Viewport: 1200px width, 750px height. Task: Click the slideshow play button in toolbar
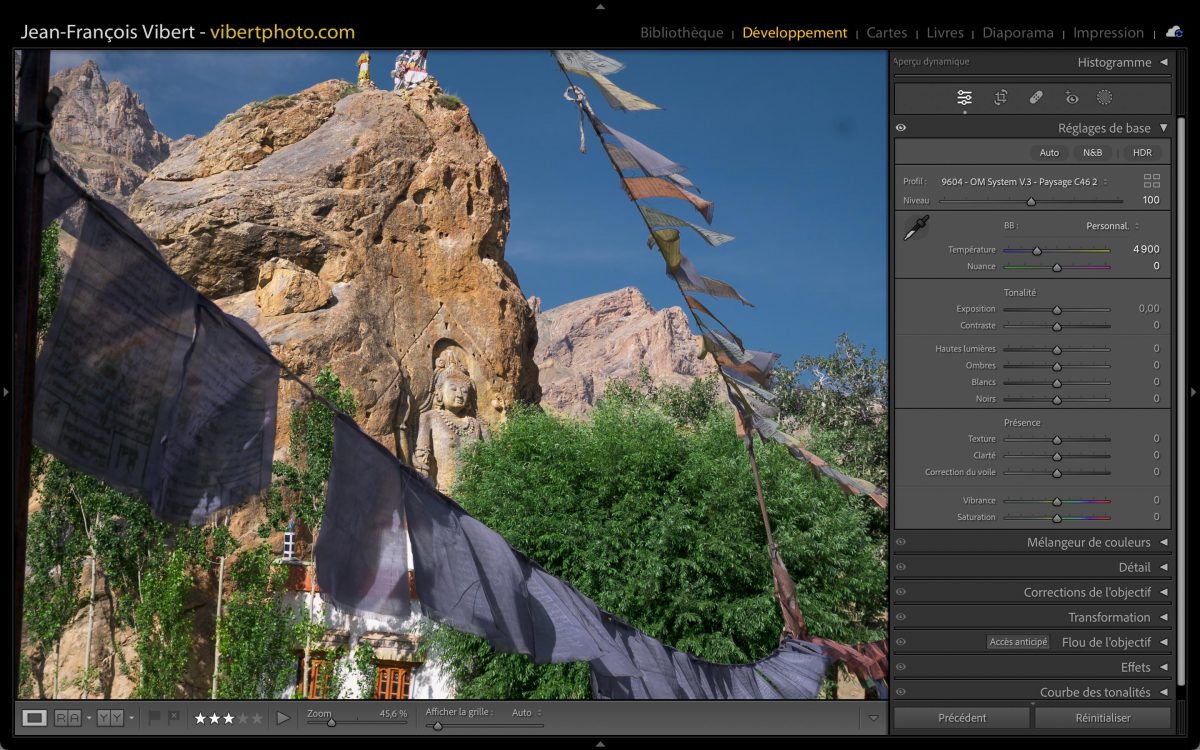pyautogui.click(x=283, y=718)
